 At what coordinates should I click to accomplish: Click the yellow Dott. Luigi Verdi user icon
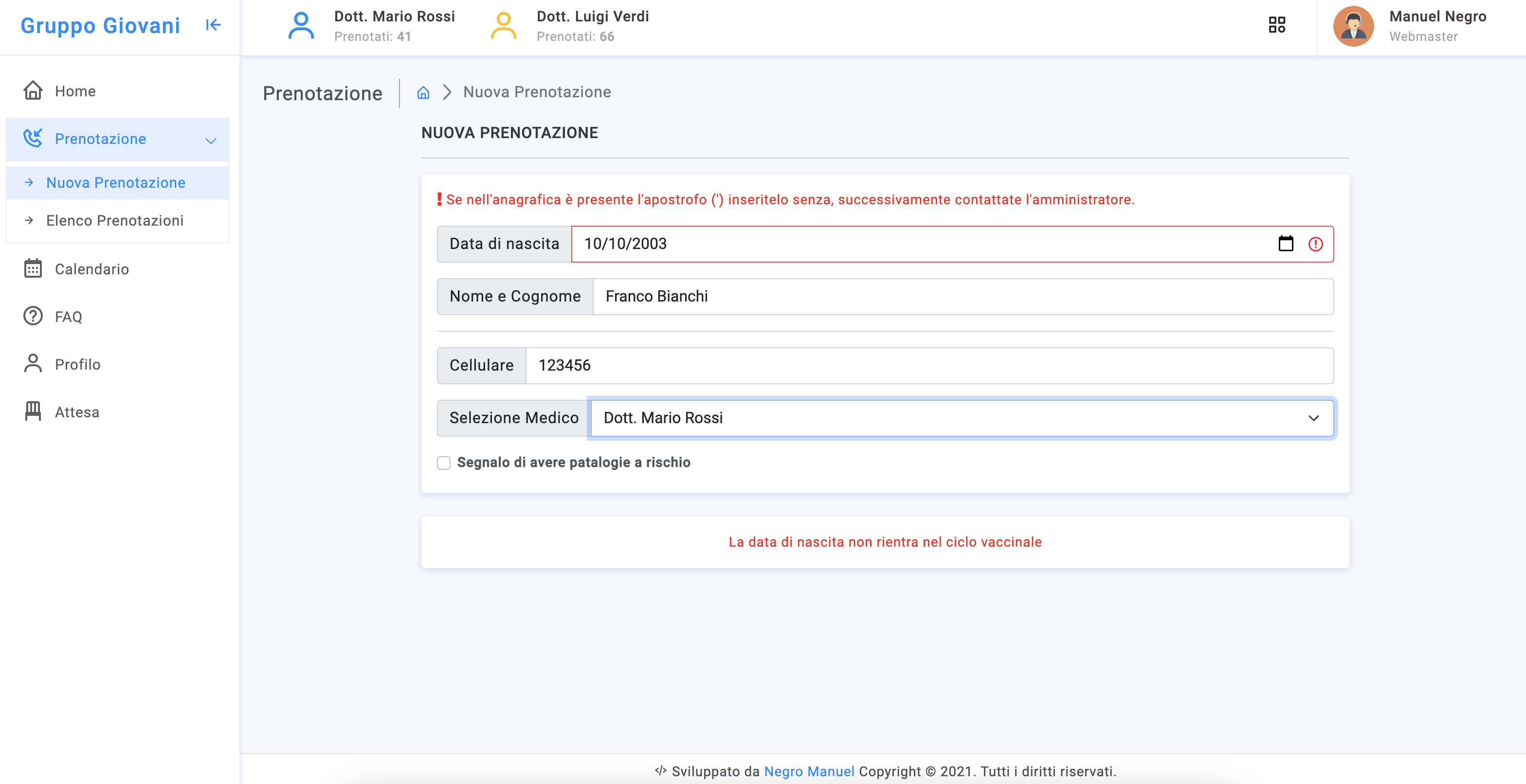coord(504,26)
